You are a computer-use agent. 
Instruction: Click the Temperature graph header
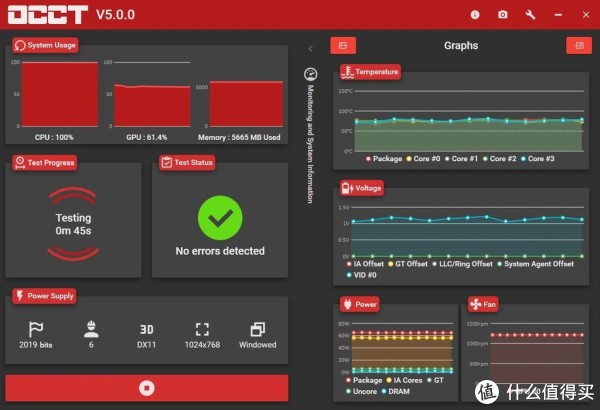[x=370, y=72]
